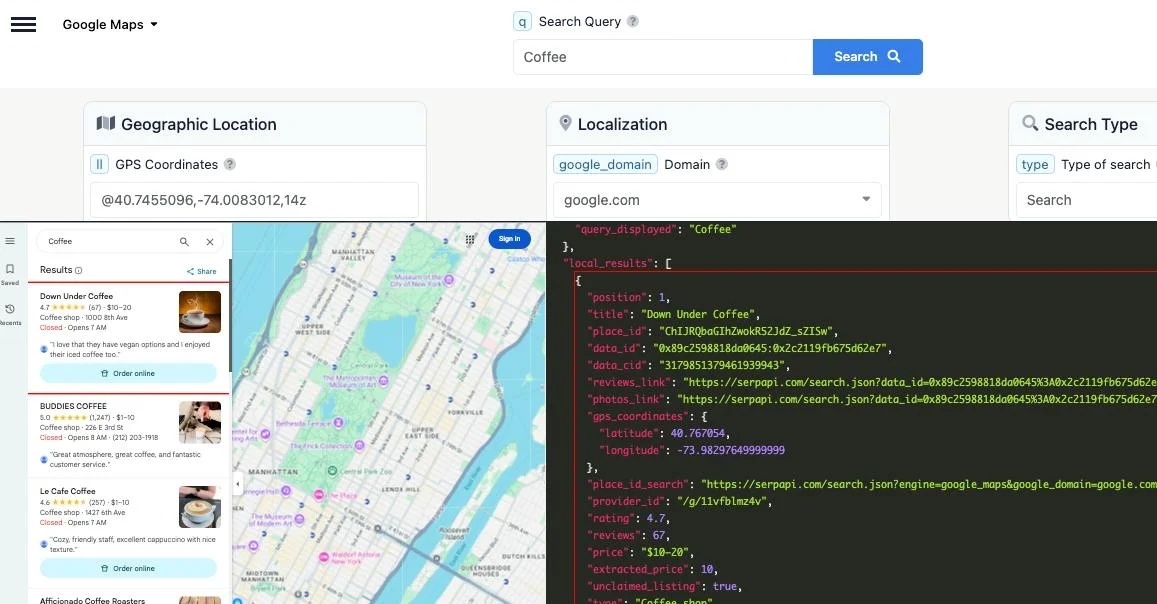Open the place_id_search URL in JSON

[929, 484]
